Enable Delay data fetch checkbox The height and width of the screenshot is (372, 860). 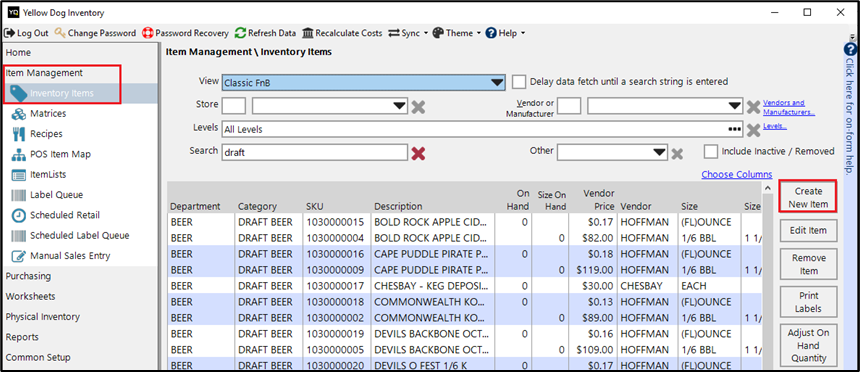click(x=519, y=82)
